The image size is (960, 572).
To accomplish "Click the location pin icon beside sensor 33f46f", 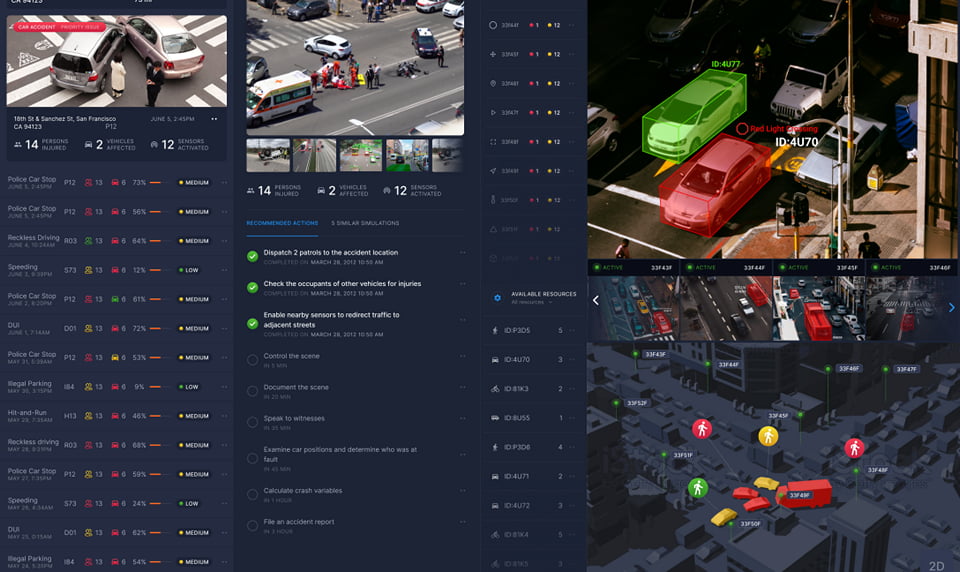I will tap(493, 83).
